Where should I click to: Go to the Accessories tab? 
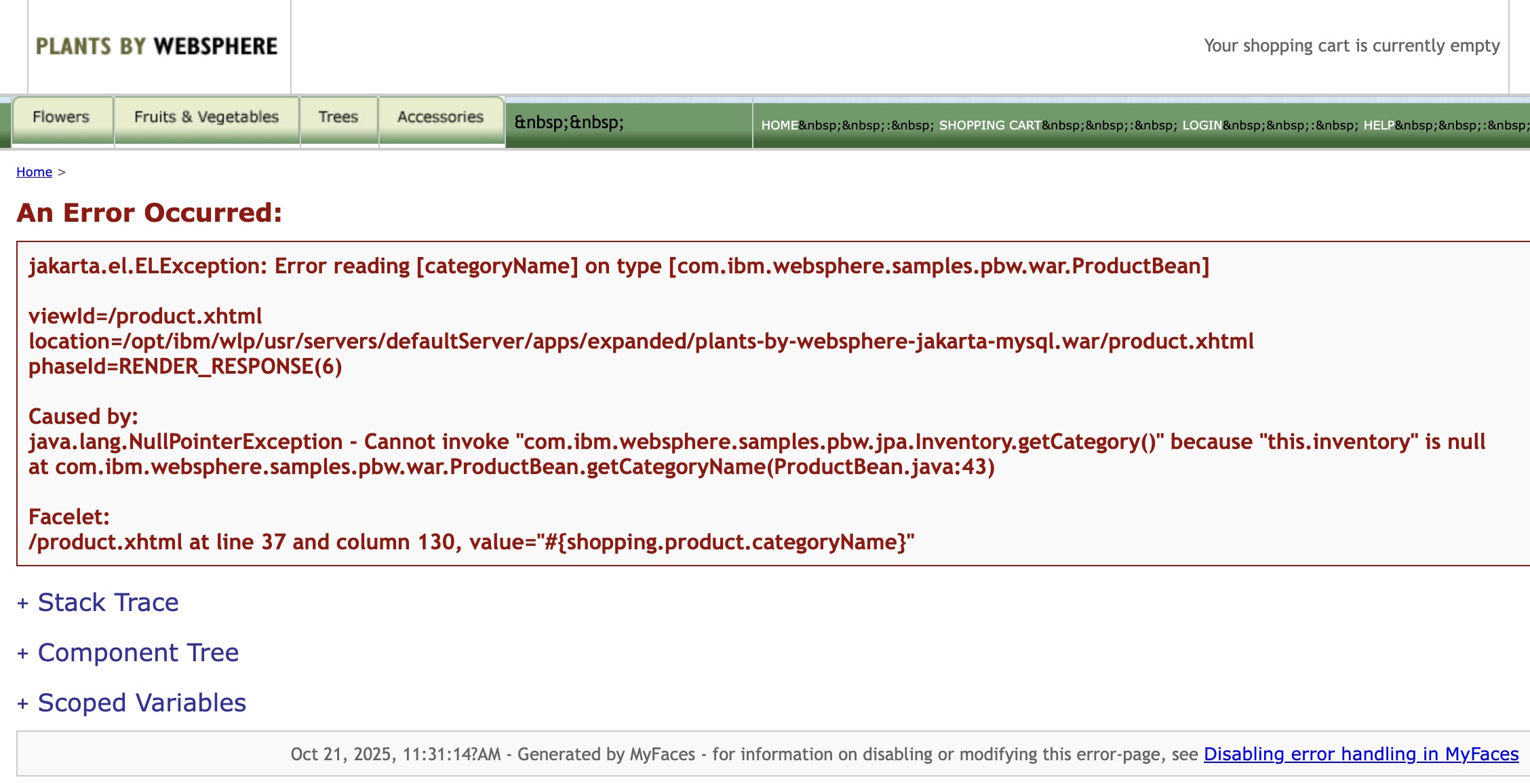(x=440, y=117)
